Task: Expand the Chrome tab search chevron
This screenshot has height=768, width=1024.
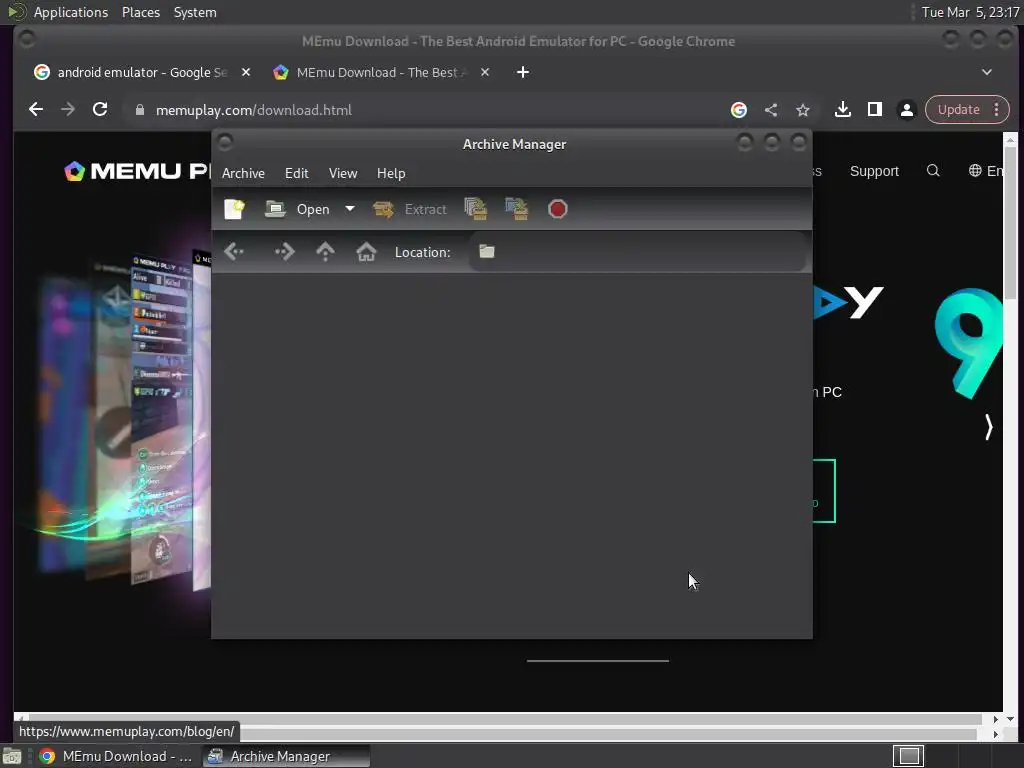Action: 987,72
